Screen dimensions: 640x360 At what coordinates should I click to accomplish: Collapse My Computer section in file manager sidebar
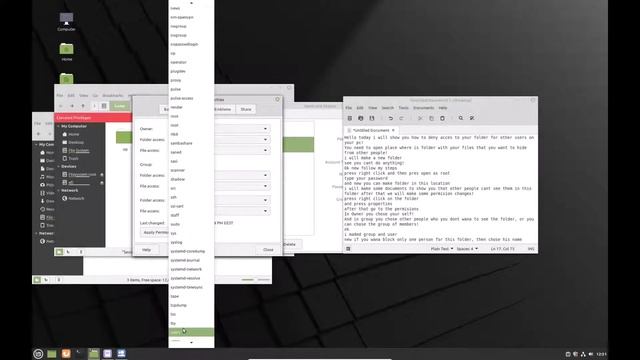click(x=58, y=127)
